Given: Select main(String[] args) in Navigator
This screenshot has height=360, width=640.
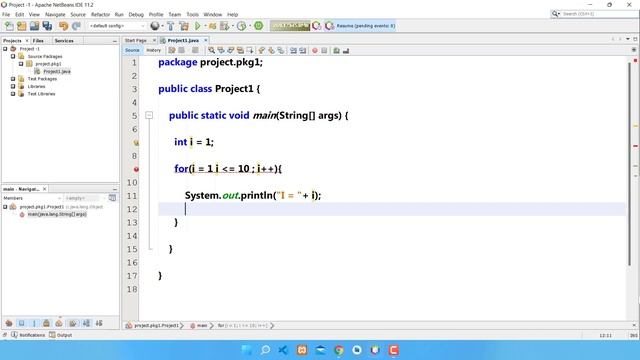Looking at the screenshot, I should [57, 214].
